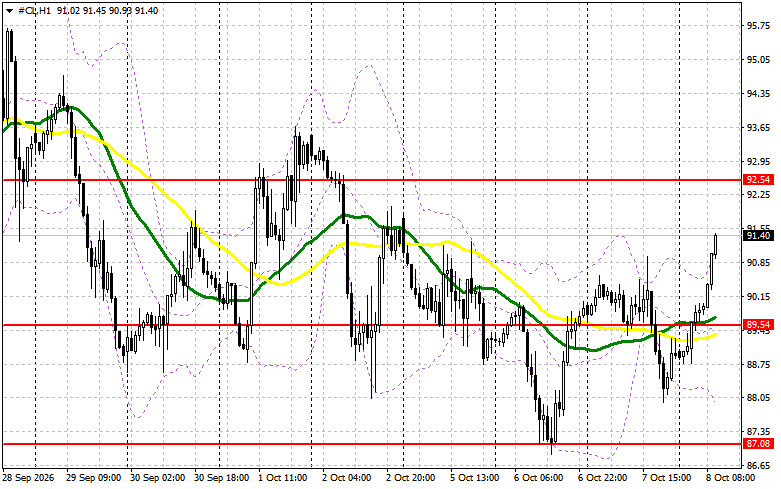
Task: Click the 5 Oct 13:00 time label
Action: [475, 478]
